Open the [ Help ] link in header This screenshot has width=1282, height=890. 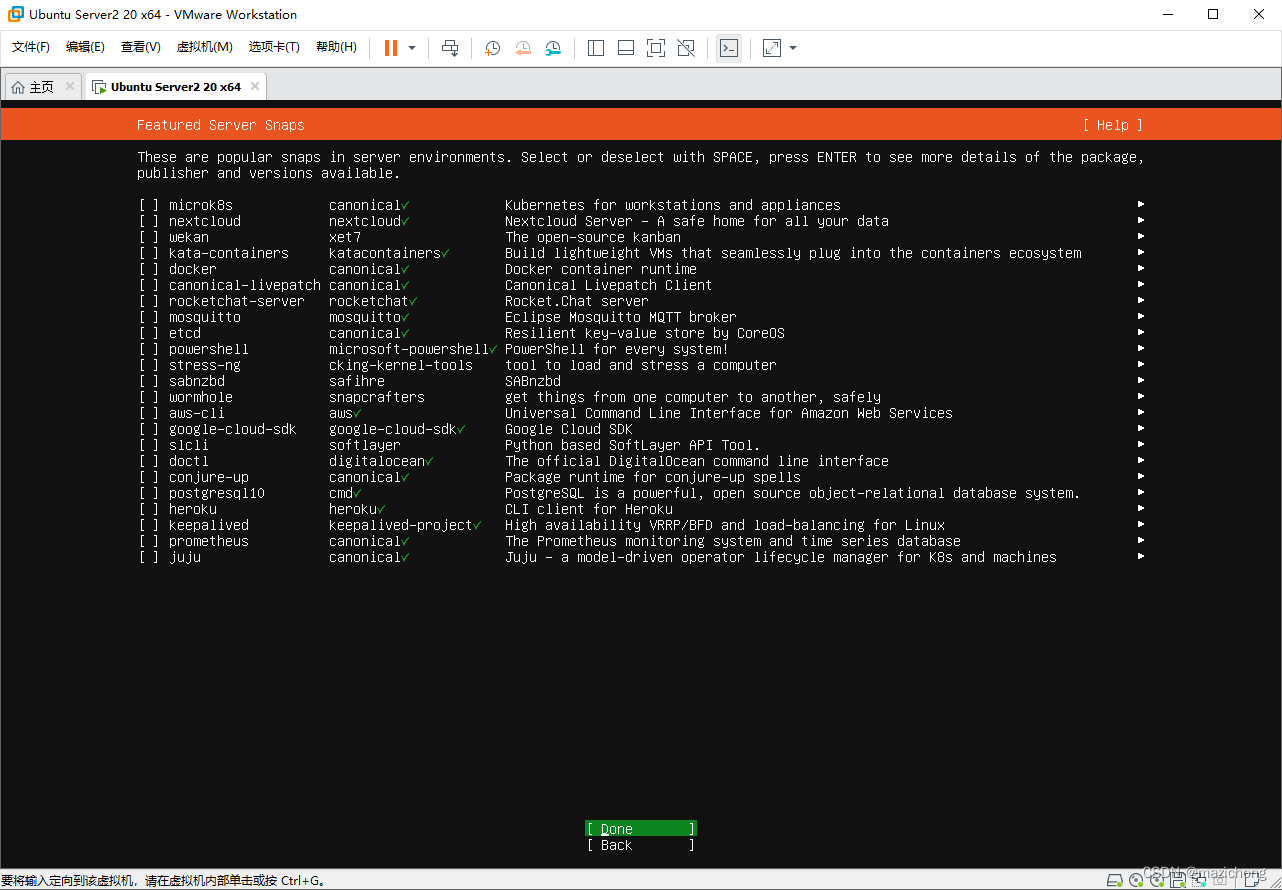[1113, 125]
